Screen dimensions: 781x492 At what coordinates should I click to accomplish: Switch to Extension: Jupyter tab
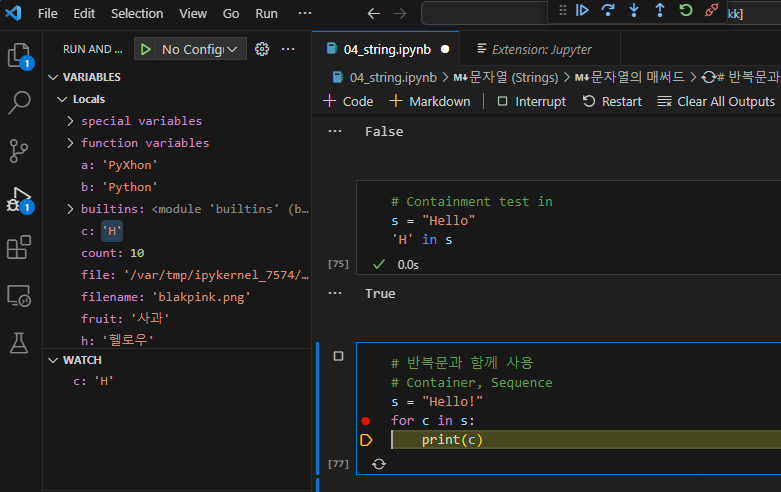point(540,49)
